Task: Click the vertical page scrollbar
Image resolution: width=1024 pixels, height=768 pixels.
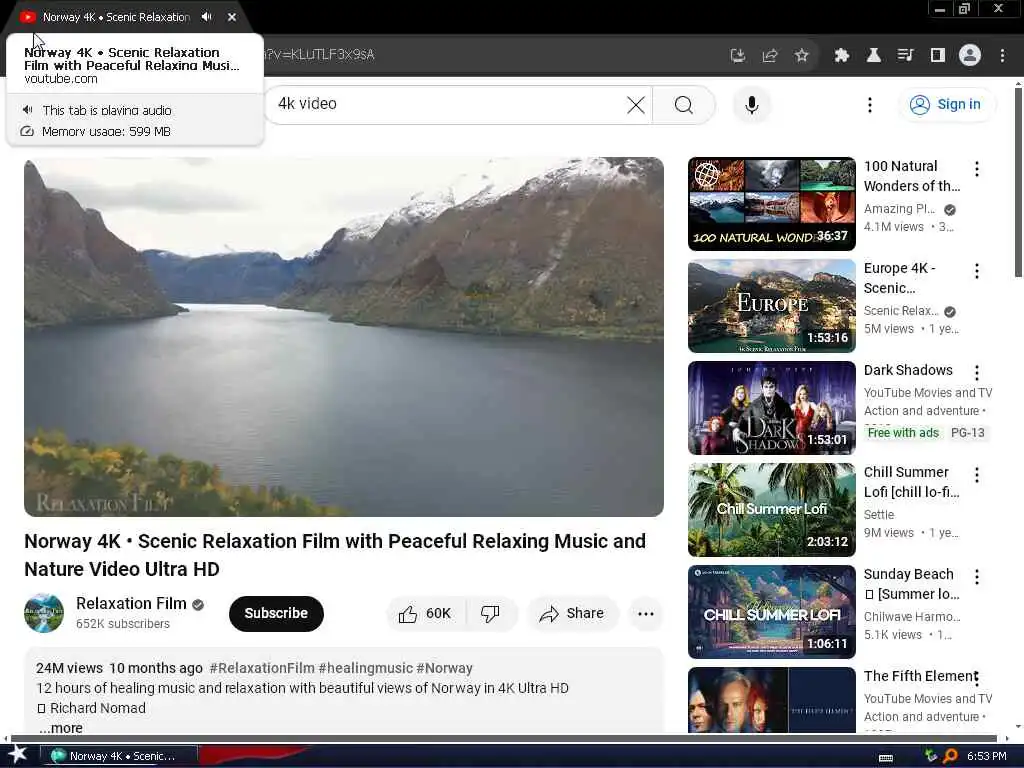Action: coord(1018,183)
